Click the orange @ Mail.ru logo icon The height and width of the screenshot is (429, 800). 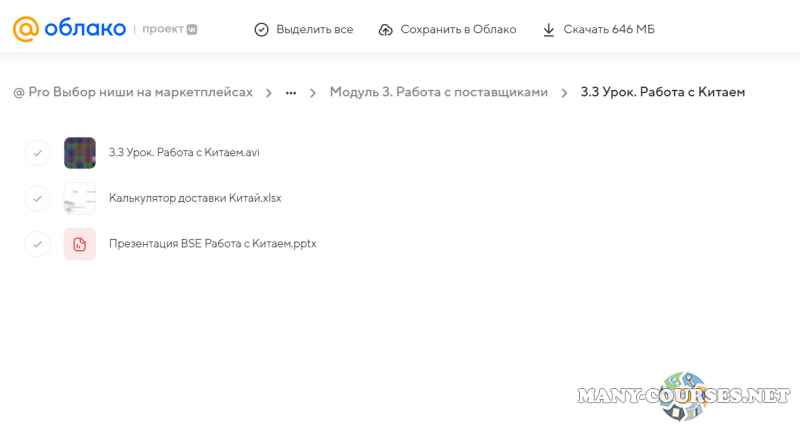25,29
